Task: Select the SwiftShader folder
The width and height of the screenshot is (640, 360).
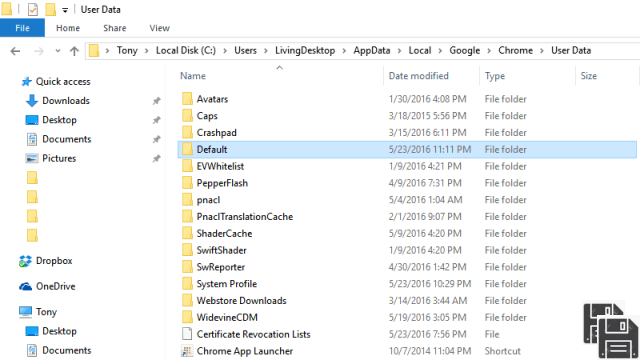Action: tap(221, 250)
